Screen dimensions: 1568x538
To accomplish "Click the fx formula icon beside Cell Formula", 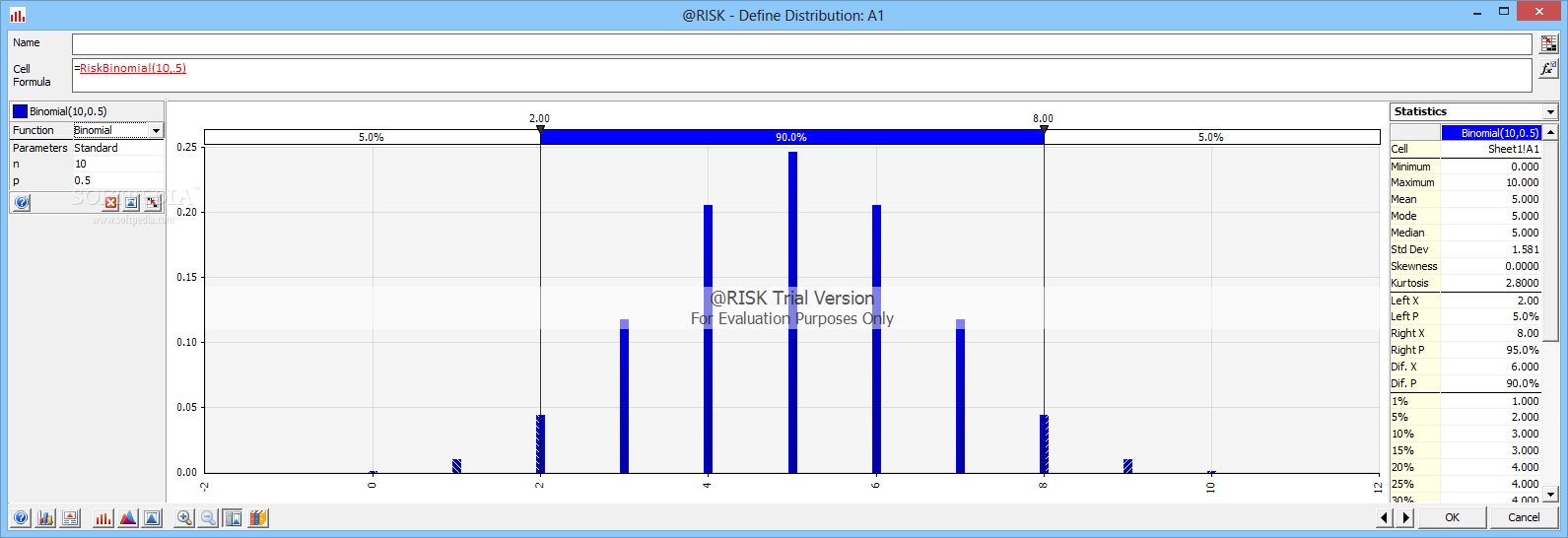I will (x=1549, y=69).
